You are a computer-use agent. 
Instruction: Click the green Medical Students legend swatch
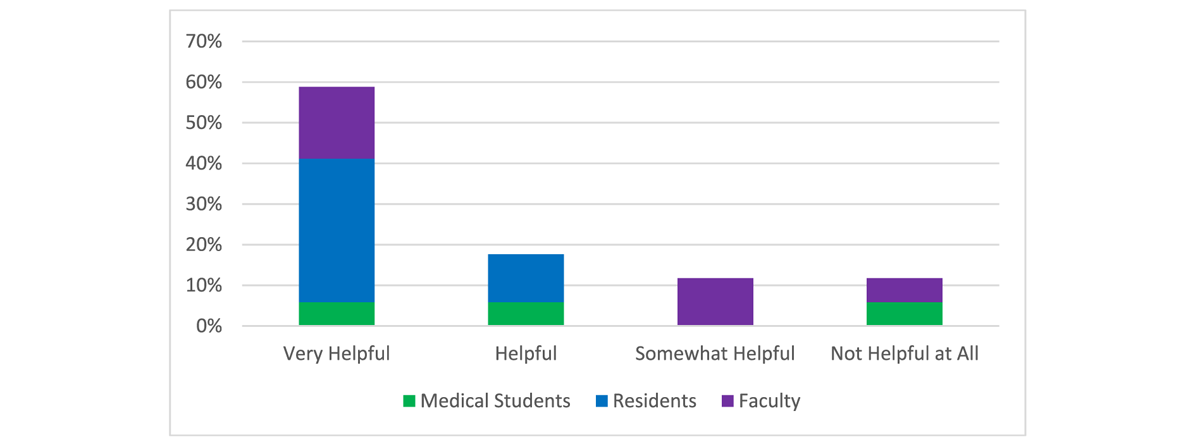tap(408, 402)
